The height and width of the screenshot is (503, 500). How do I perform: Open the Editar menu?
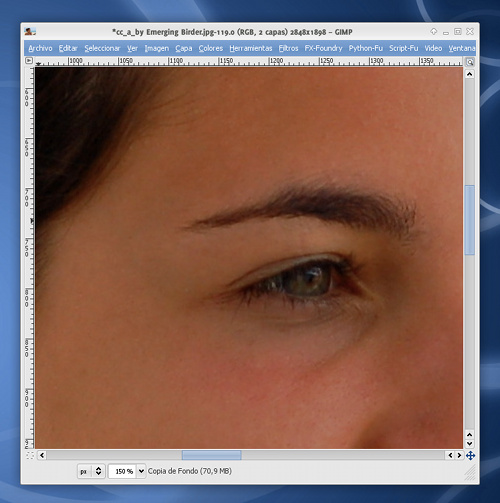pyautogui.click(x=68, y=48)
